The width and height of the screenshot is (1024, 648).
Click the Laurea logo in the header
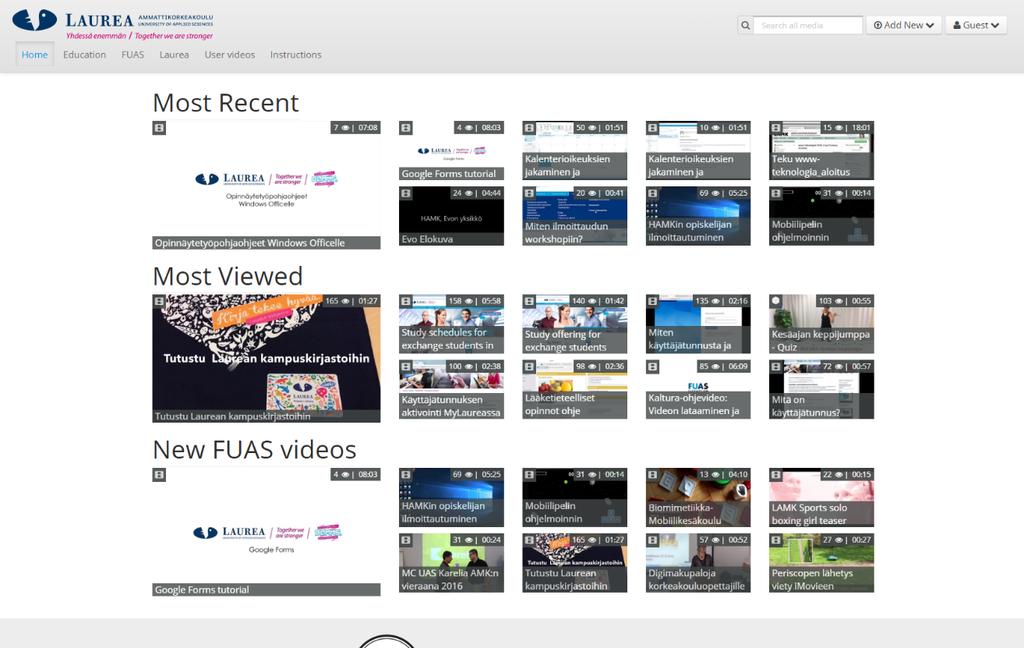pos(112,24)
